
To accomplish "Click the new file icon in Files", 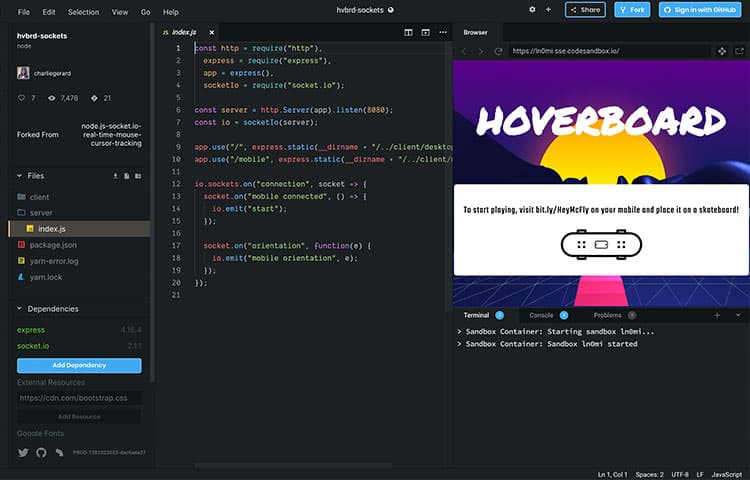I will pyautogui.click(x=126, y=176).
